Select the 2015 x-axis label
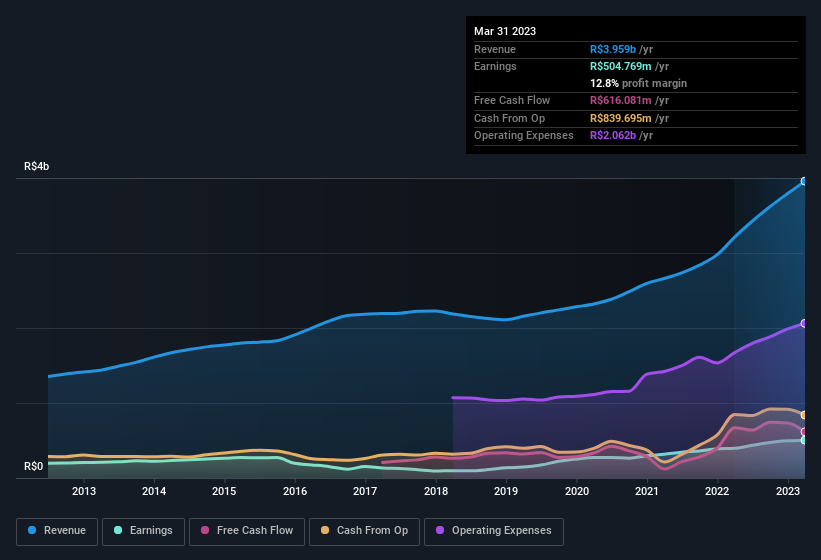The width and height of the screenshot is (821, 560). (x=224, y=491)
